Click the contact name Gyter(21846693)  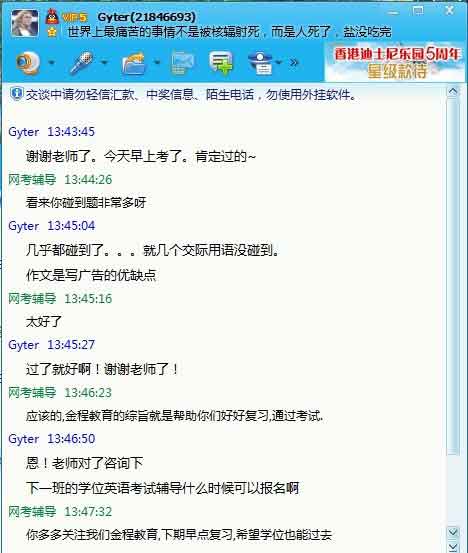146,17
